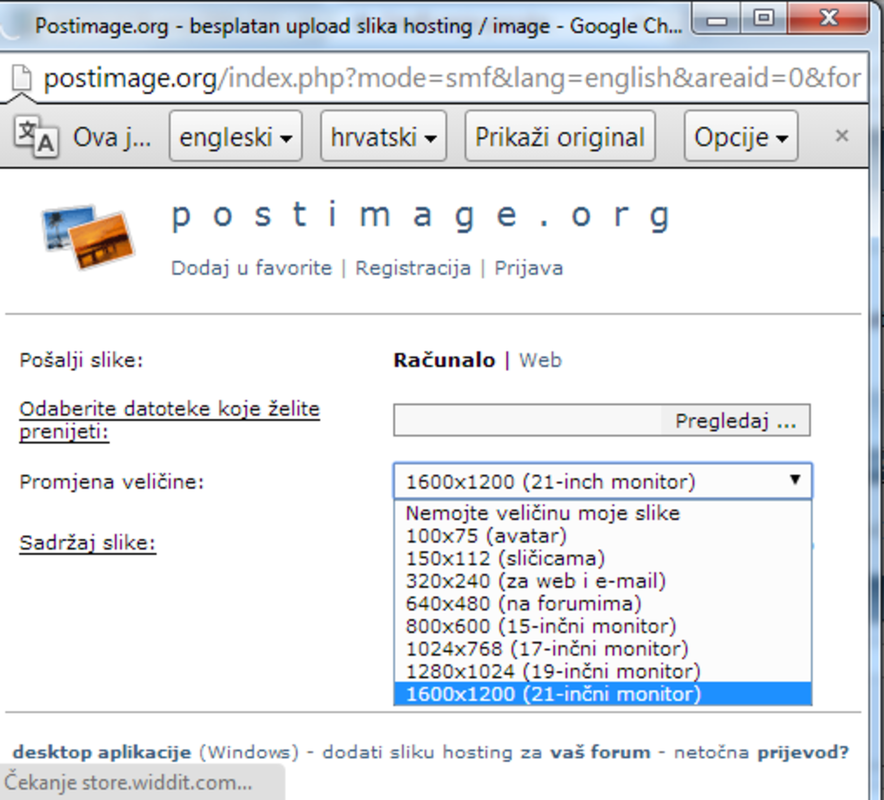
Task: Close the Chrome window
Action: [828, 19]
